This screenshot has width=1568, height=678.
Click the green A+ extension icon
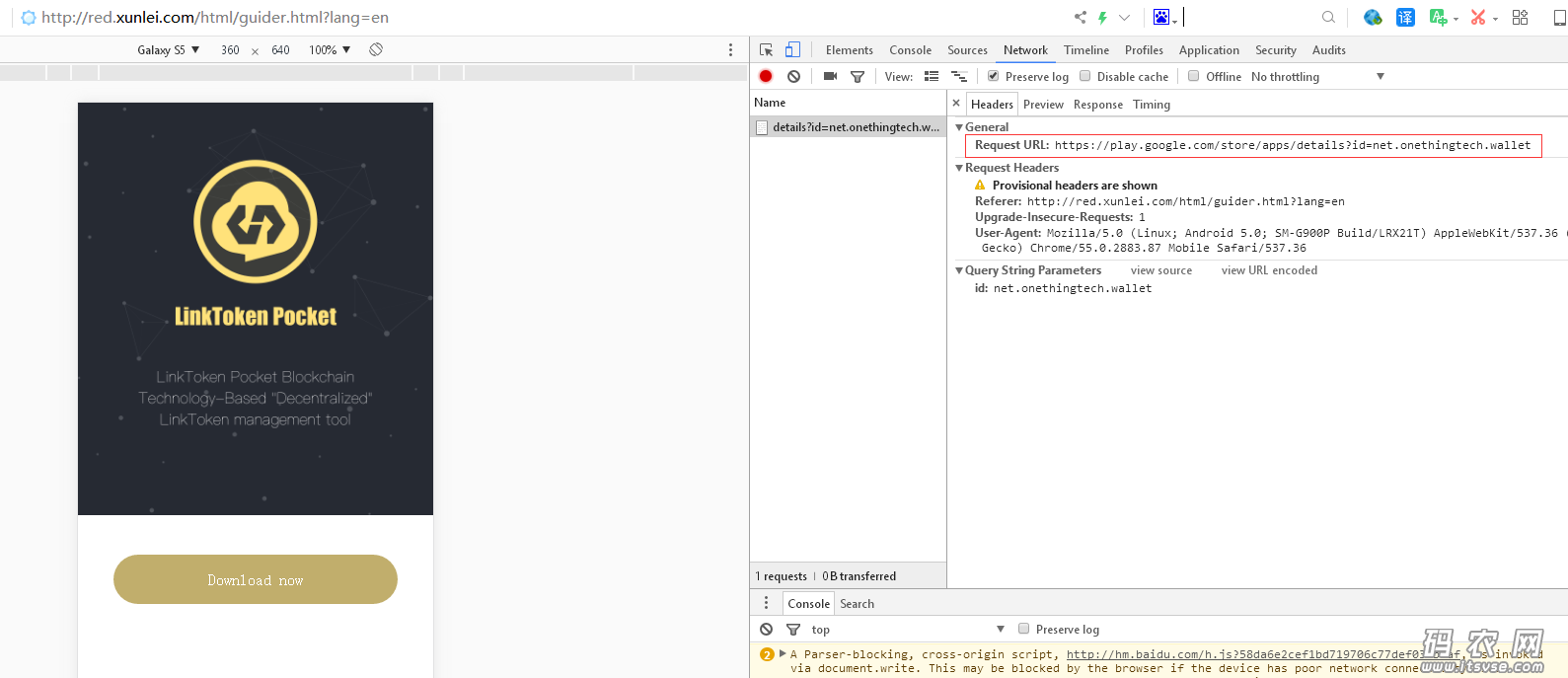(1438, 17)
